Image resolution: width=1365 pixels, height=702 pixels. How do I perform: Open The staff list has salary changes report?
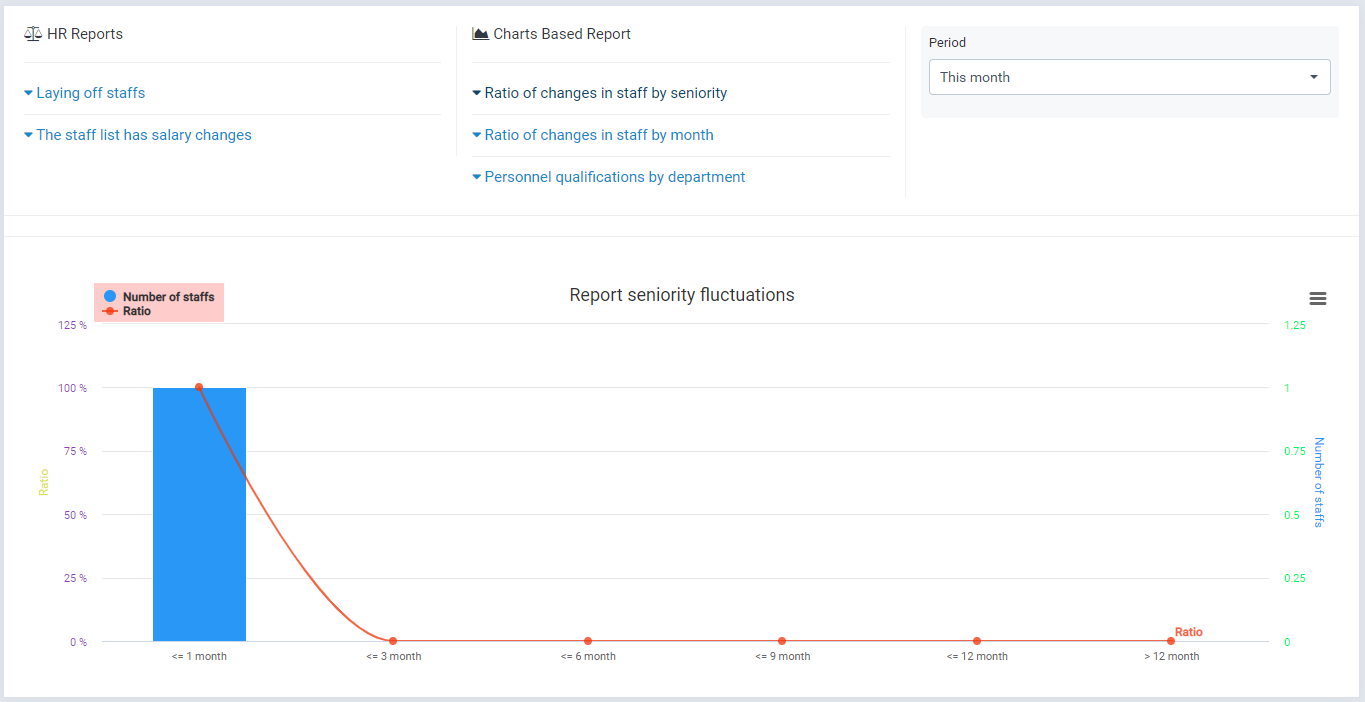(144, 134)
